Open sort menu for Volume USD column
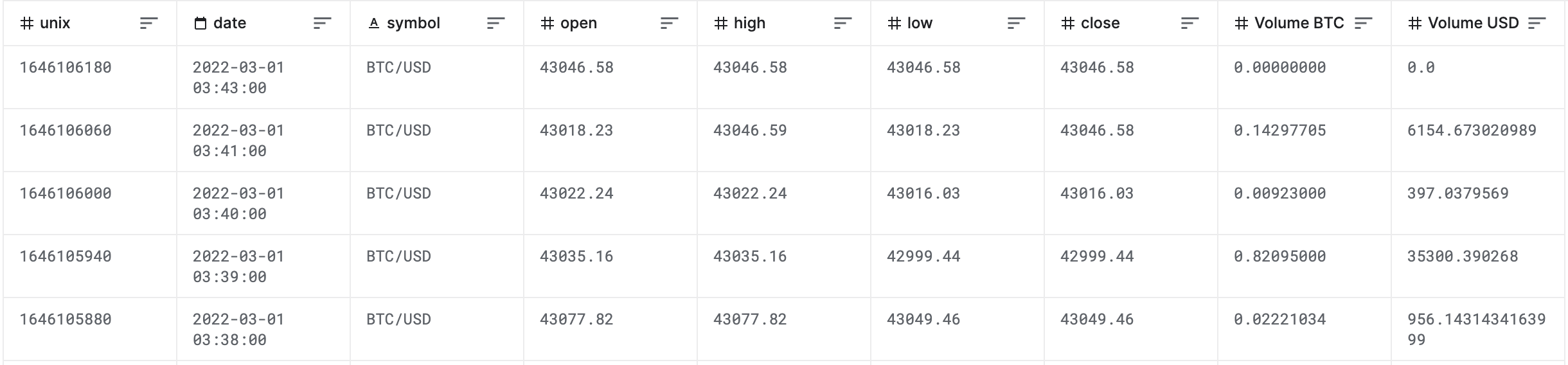Viewport: 1568px width, 365px height. click(1537, 23)
